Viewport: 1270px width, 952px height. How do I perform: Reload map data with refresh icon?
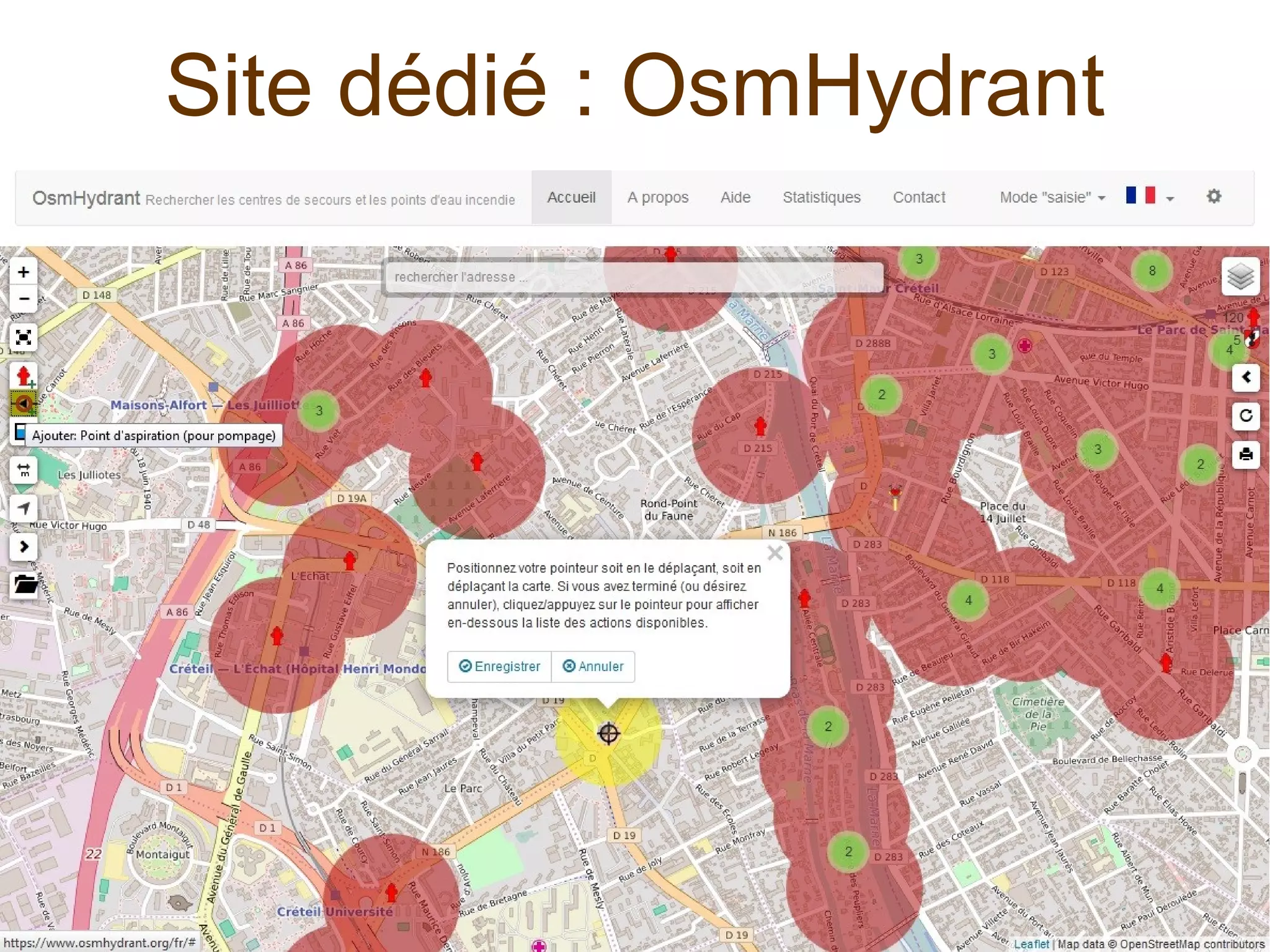click(x=1246, y=416)
